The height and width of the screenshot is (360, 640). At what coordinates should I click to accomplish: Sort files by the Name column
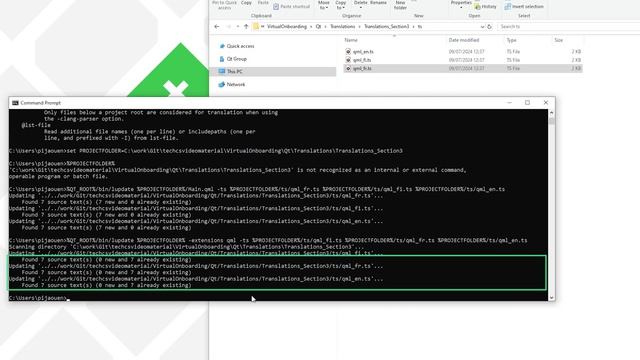(351, 40)
